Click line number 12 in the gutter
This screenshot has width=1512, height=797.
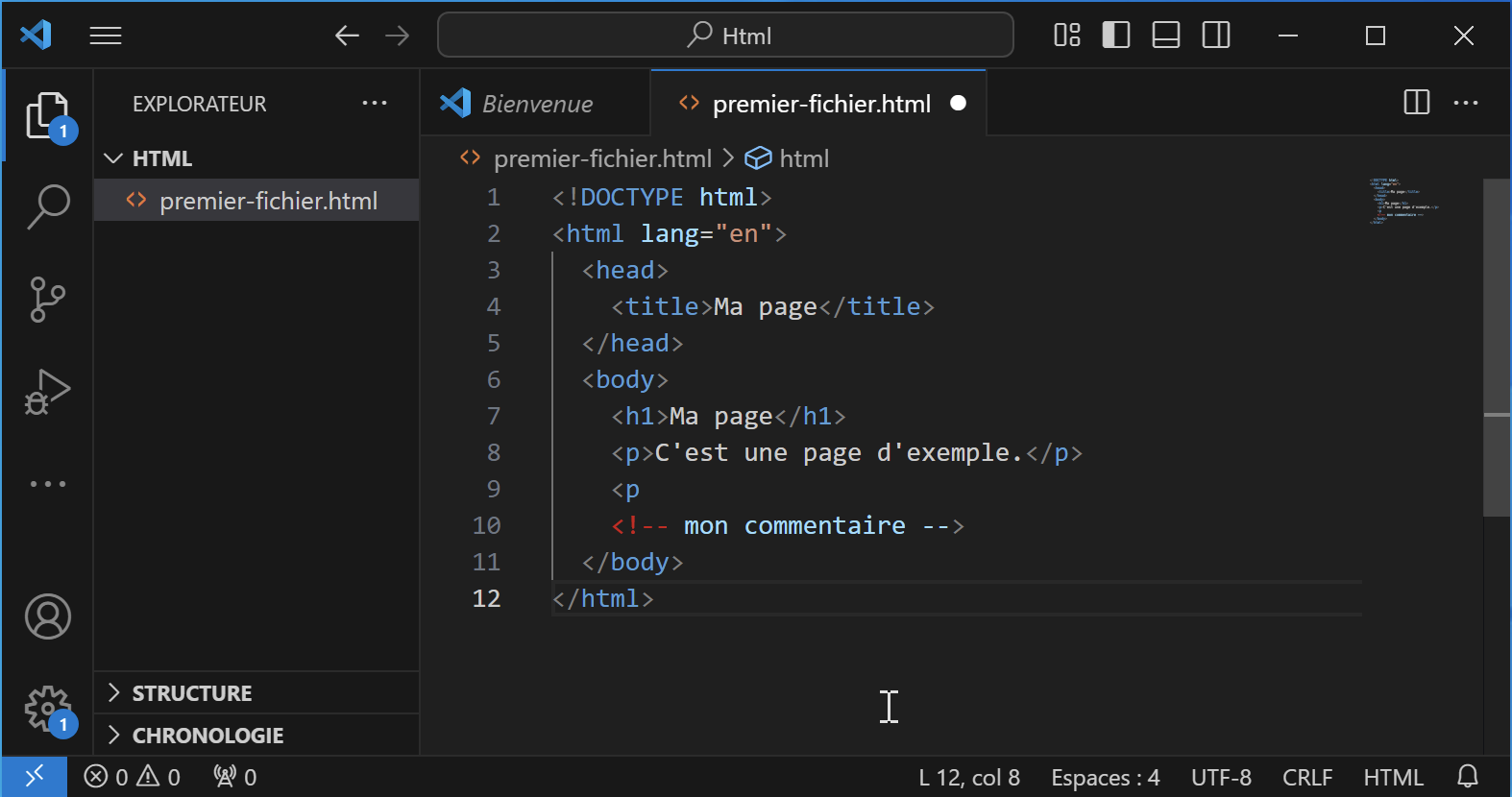[487, 598]
